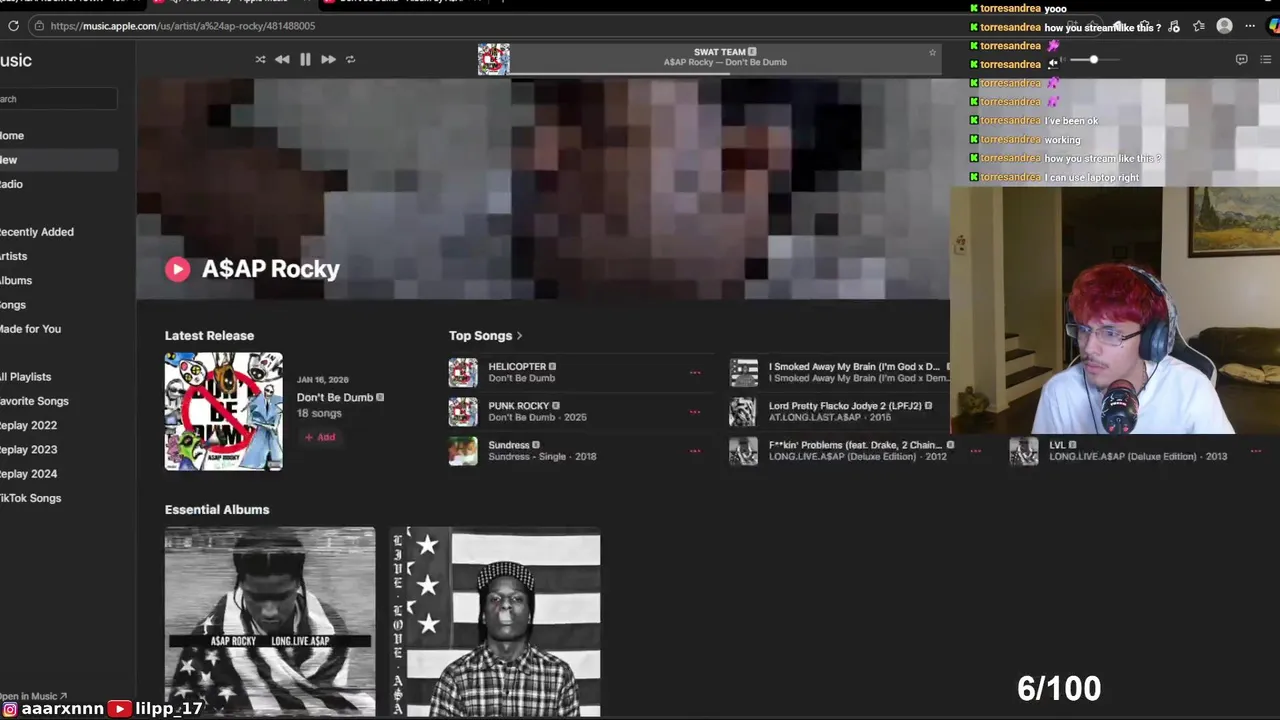
Task: Toggle shuffle playback
Action: [260, 59]
